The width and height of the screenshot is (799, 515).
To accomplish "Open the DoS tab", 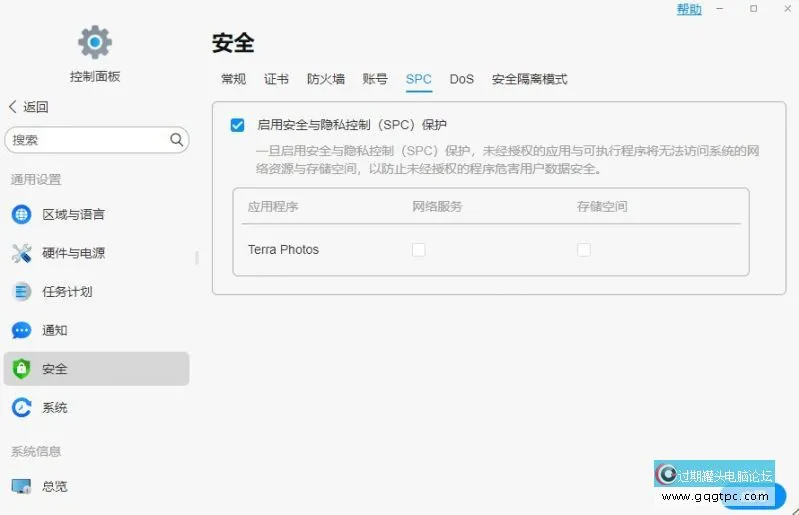I will [x=462, y=79].
